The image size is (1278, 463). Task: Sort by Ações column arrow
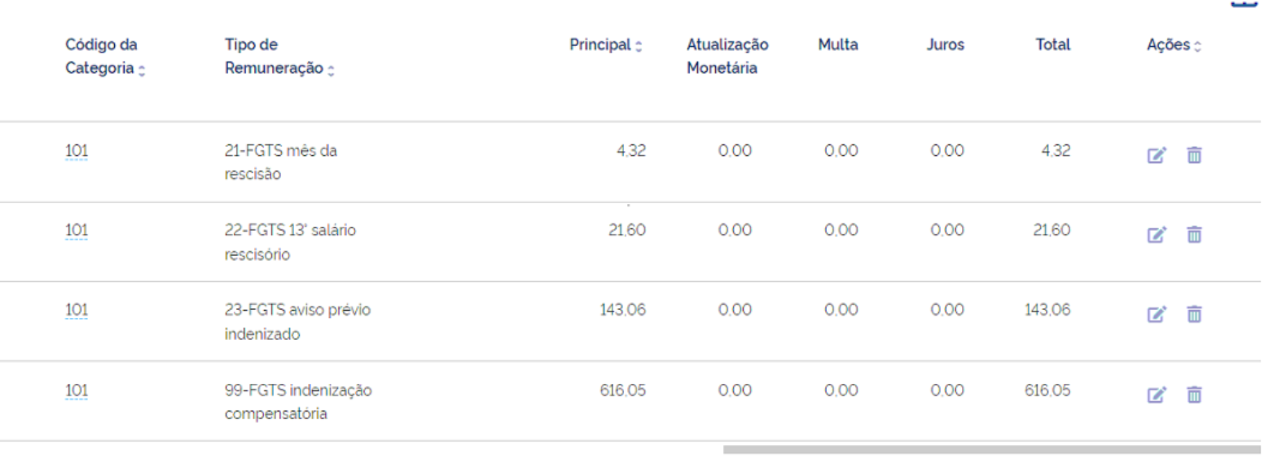(x=1198, y=46)
